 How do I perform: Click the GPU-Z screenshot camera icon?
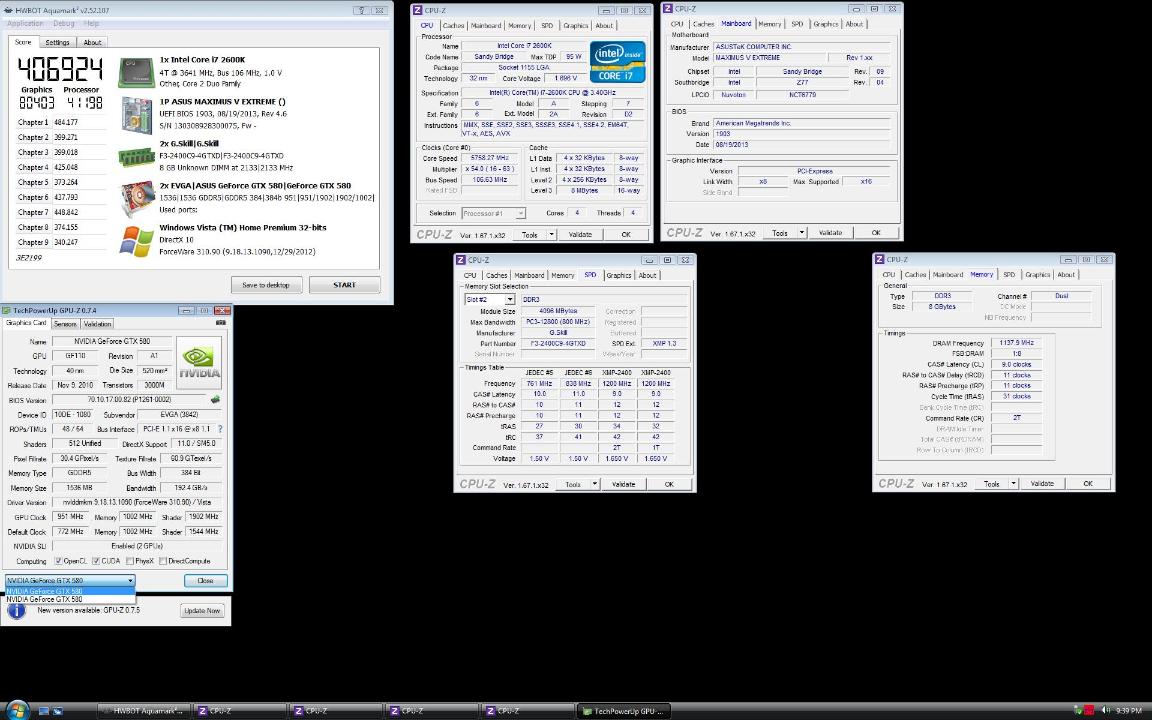point(220,323)
